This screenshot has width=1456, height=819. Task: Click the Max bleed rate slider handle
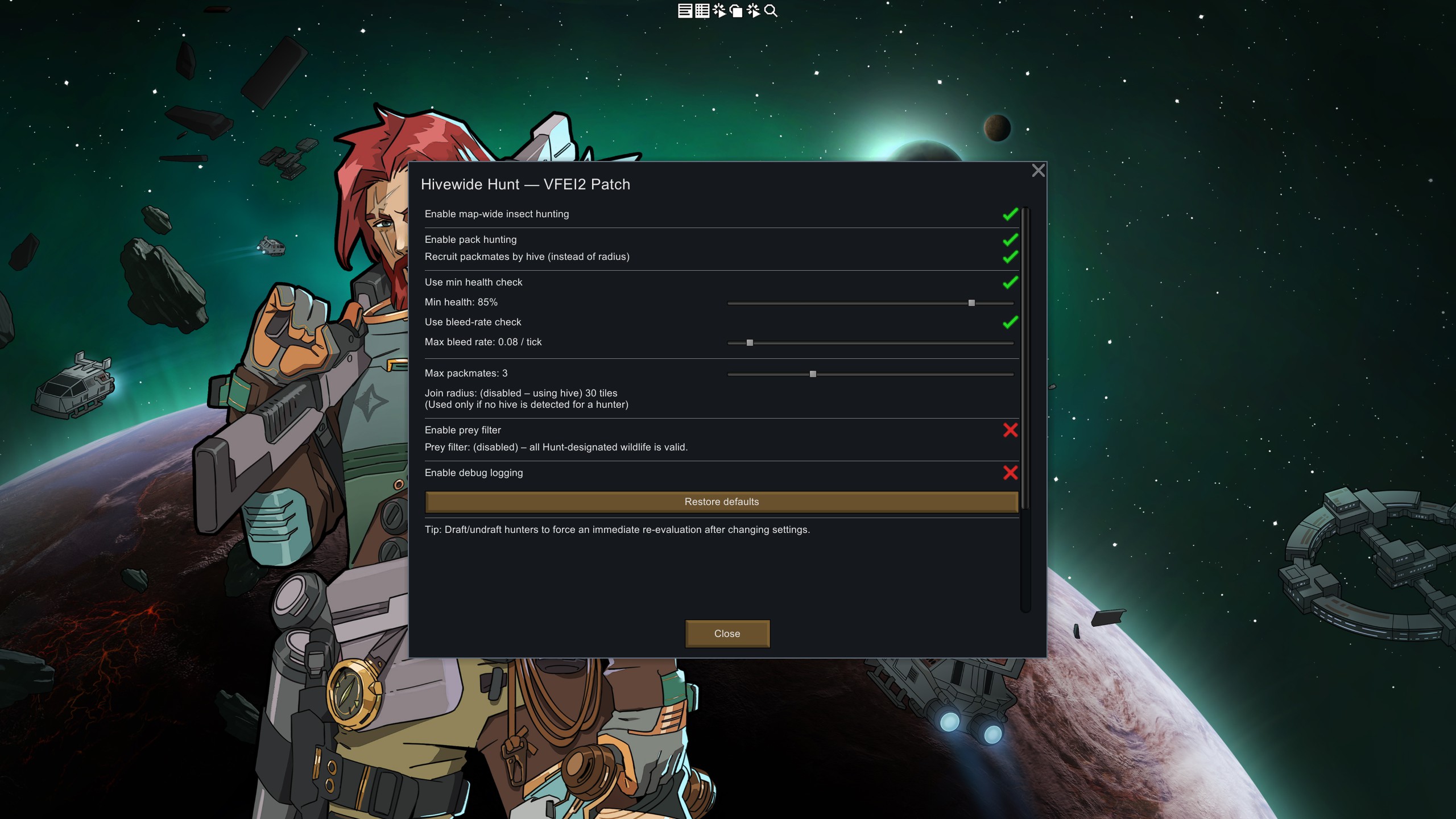[750, 343]
